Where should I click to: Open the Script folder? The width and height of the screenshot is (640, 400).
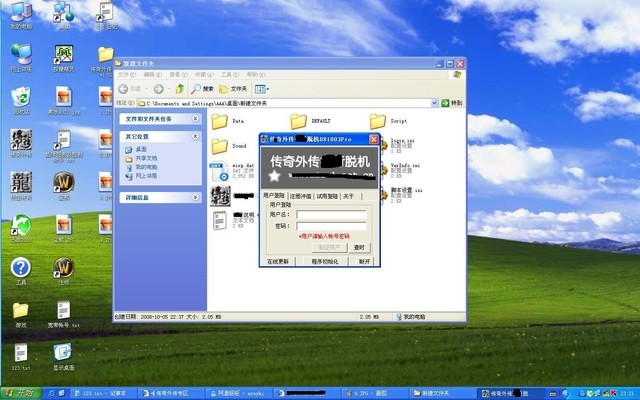tap(388, 121)
